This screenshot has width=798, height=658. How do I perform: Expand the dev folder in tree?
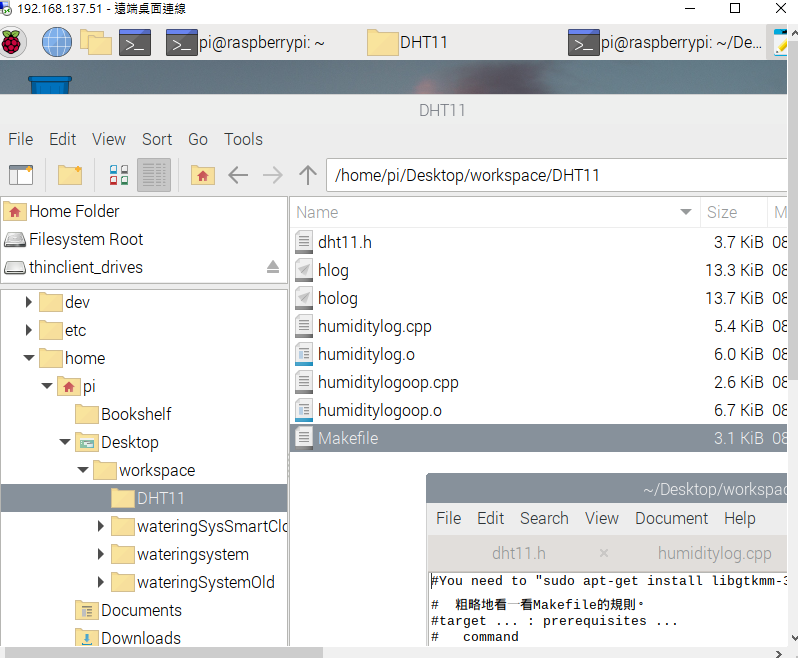pos(28,302)
